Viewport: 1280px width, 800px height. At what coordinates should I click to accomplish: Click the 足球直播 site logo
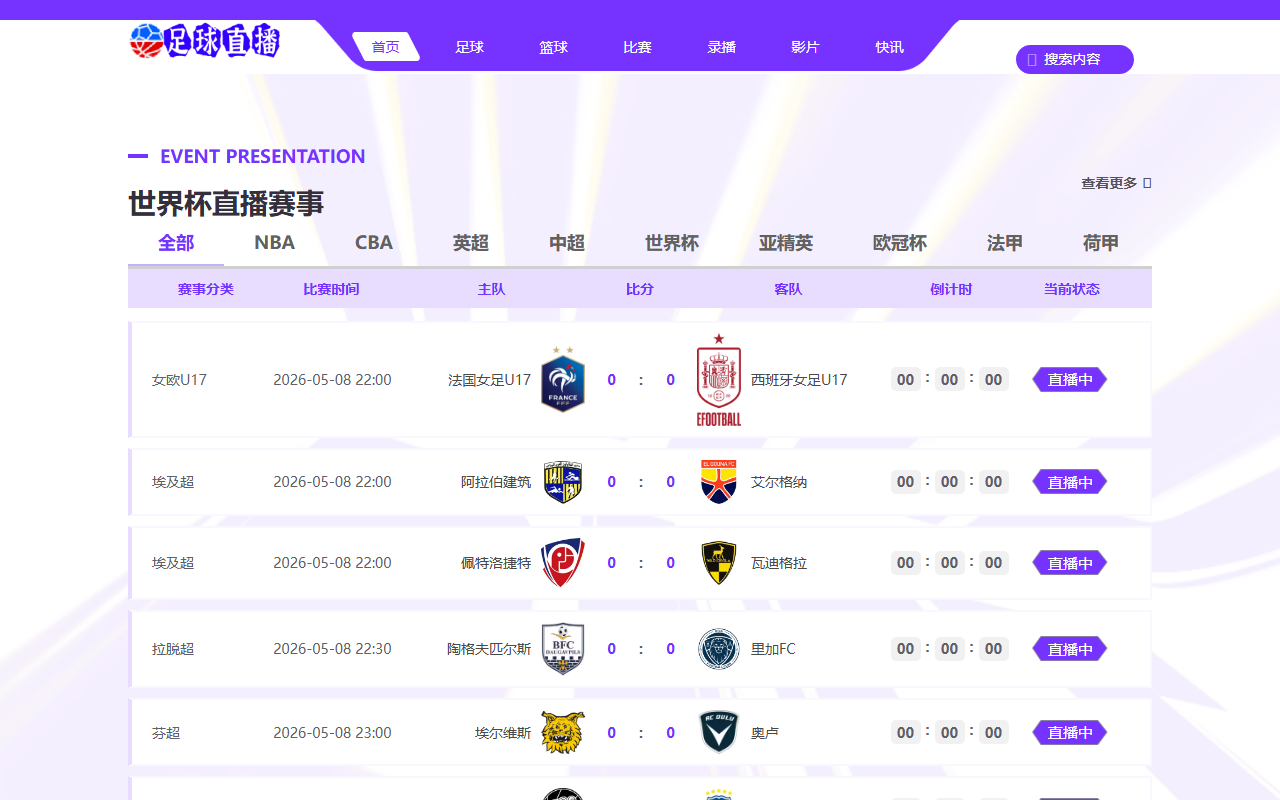click(205, 41)
